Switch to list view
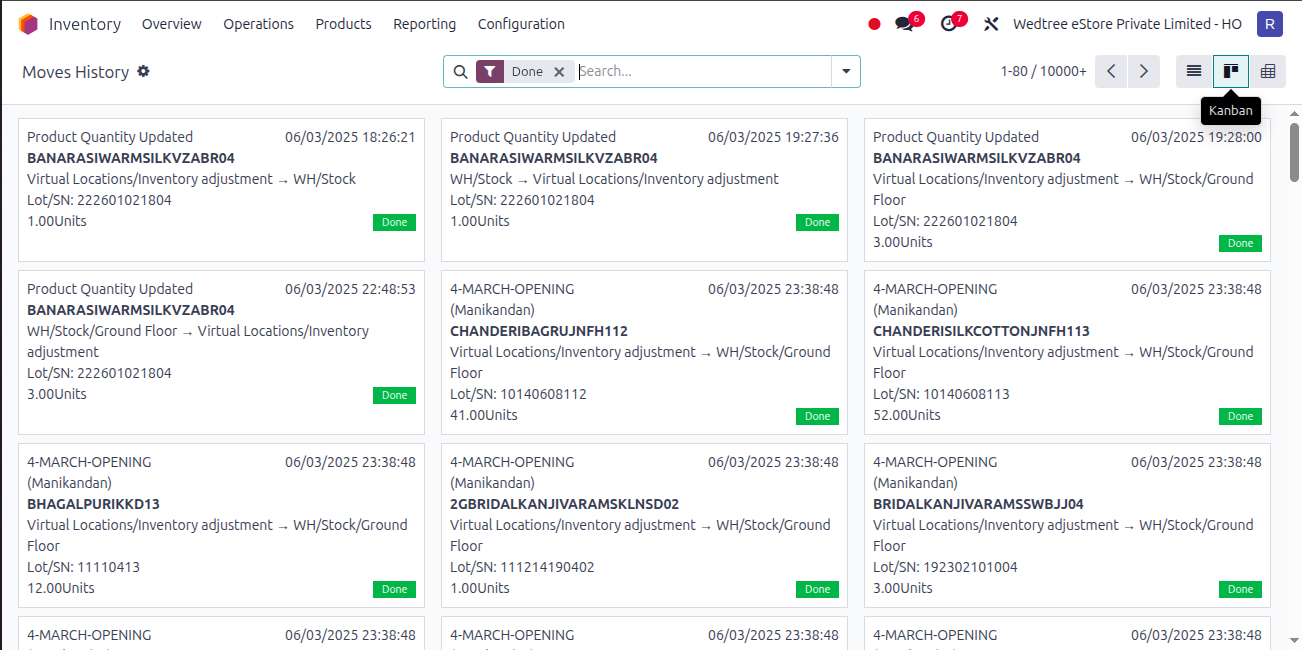This screenshot has width=1302, height=650. coord(1194,71)
